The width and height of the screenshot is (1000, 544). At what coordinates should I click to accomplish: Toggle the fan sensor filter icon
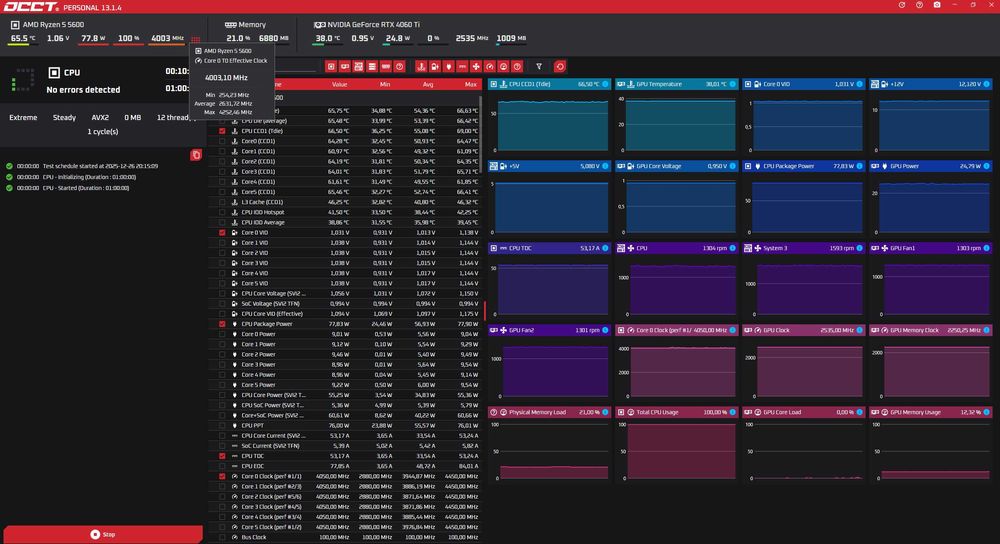476,66
